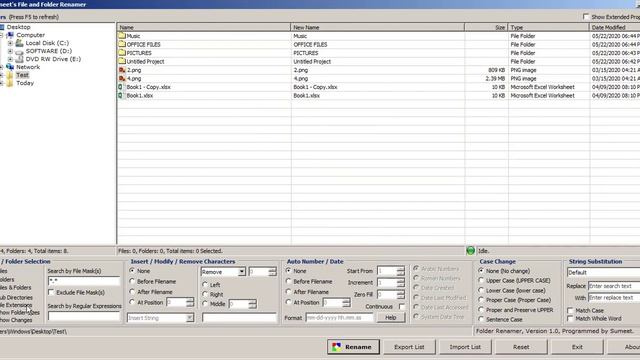640x360 pixels.
Task: Expand the SOFTWARE (D:) tree node
Action: click(10, 51)
